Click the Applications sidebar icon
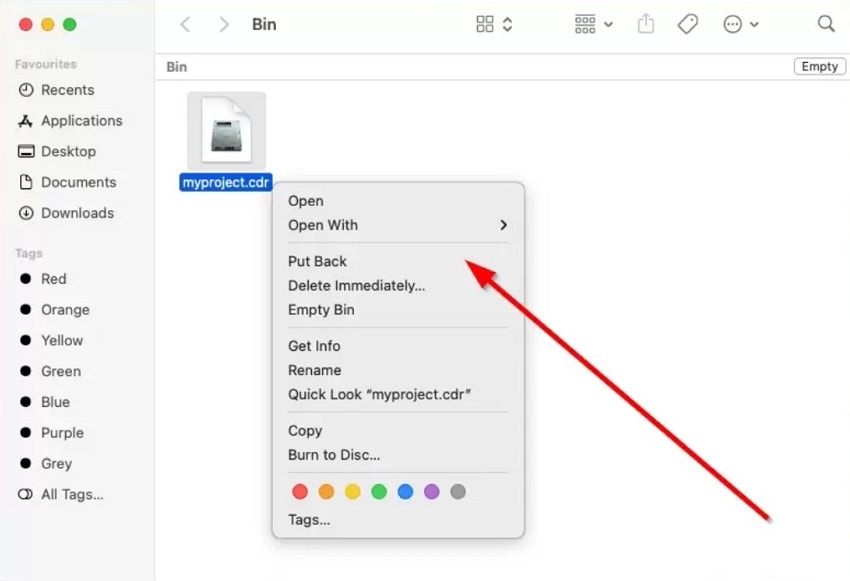This screenshot has height=581, width=850. (x=25, y=121)
